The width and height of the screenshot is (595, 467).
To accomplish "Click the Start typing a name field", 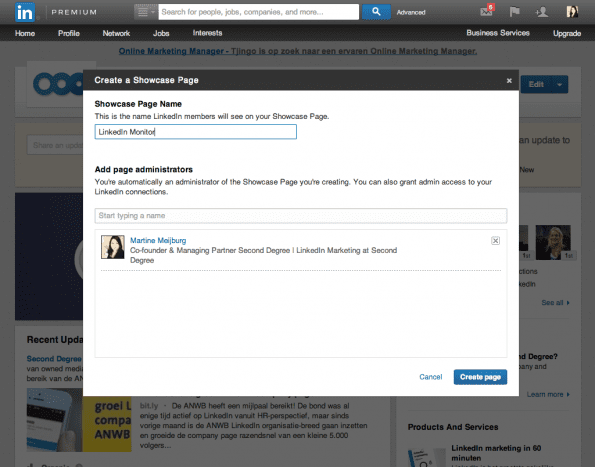I will pos(301,215).
